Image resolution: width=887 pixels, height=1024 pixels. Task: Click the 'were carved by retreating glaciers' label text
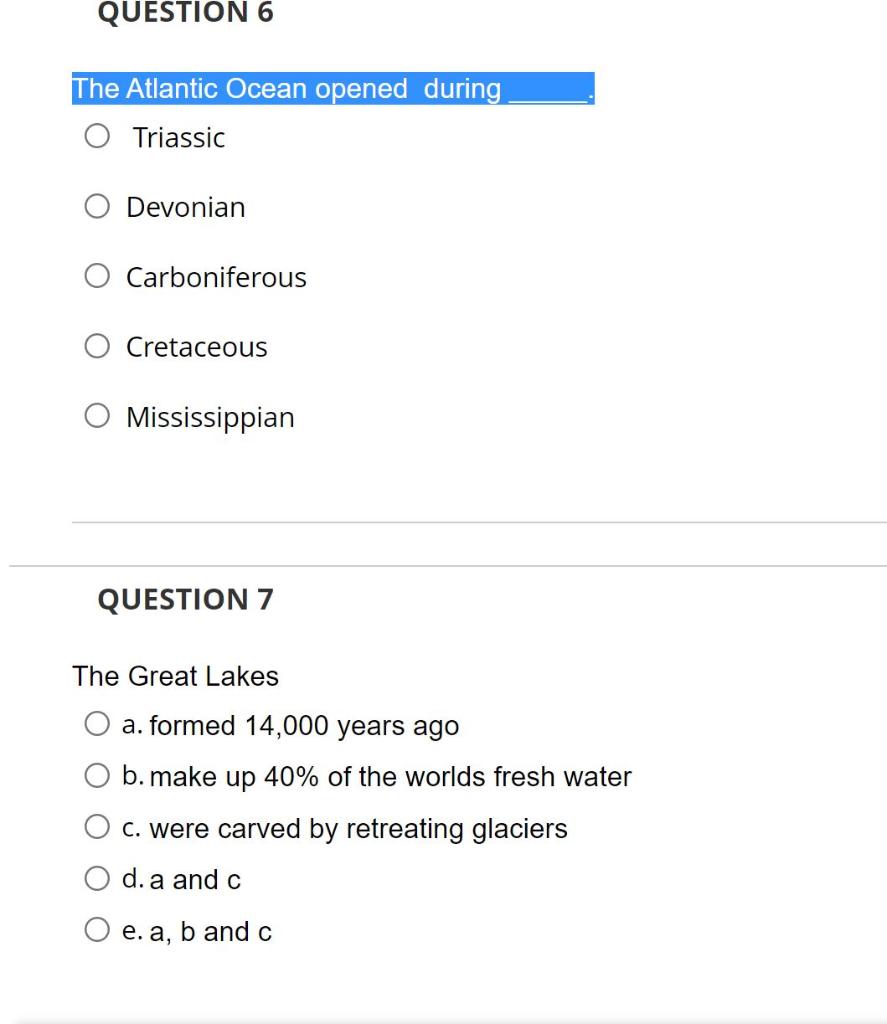(358, 829)
